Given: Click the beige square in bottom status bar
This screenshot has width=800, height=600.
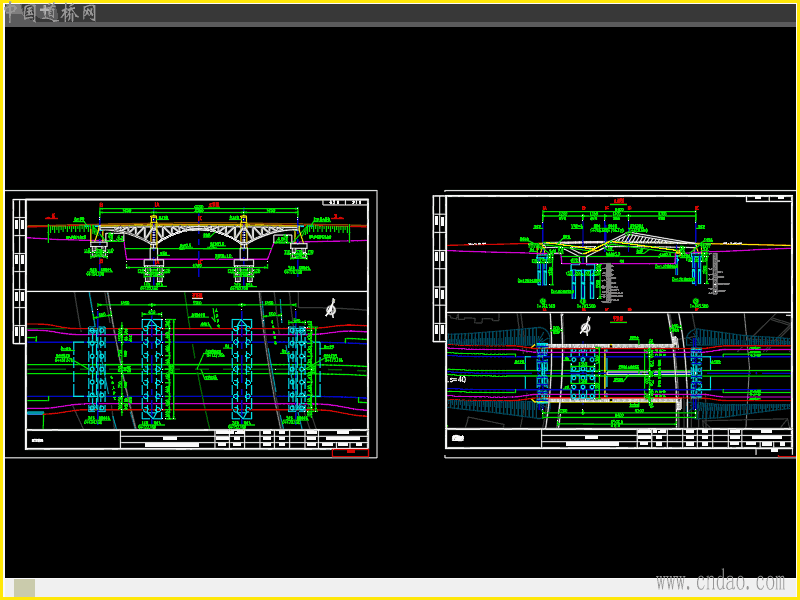Looking at the screenshot, I should pos(24,588).
